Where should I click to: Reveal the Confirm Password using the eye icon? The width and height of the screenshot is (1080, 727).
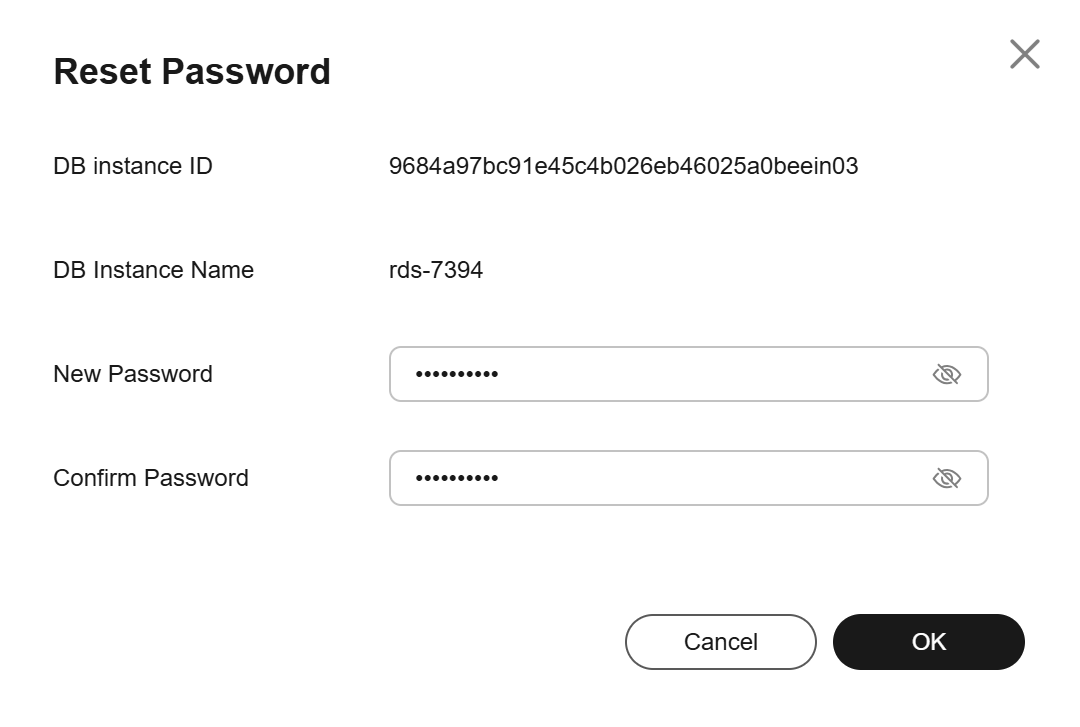[x=946, y=478]
